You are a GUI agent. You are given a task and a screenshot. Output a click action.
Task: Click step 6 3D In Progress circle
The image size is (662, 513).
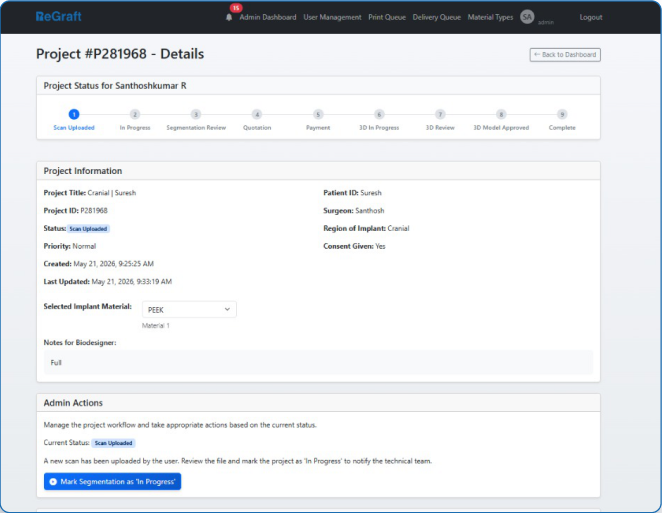[379, 114]
